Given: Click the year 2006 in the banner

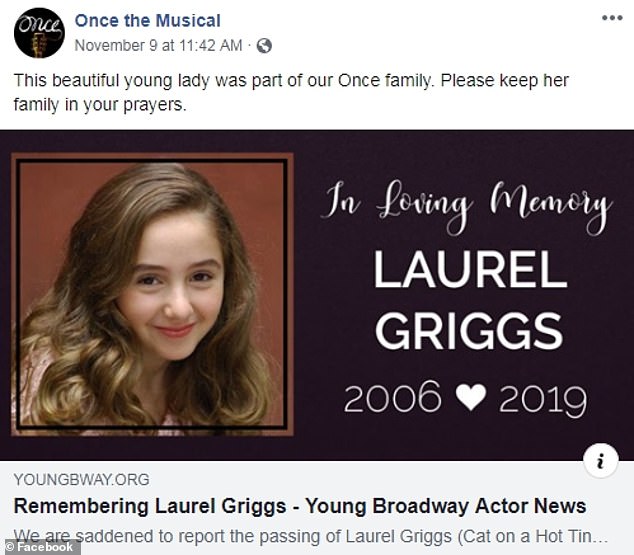Looking at the screenshot, I should [x=392, y=399].
